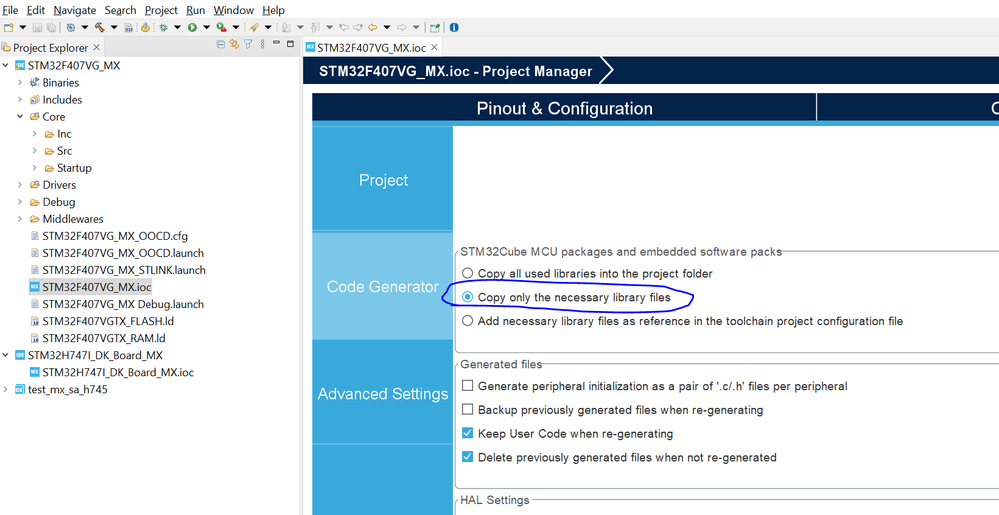
Task: Open the Project menu
Action: click(x=161, y=10)
